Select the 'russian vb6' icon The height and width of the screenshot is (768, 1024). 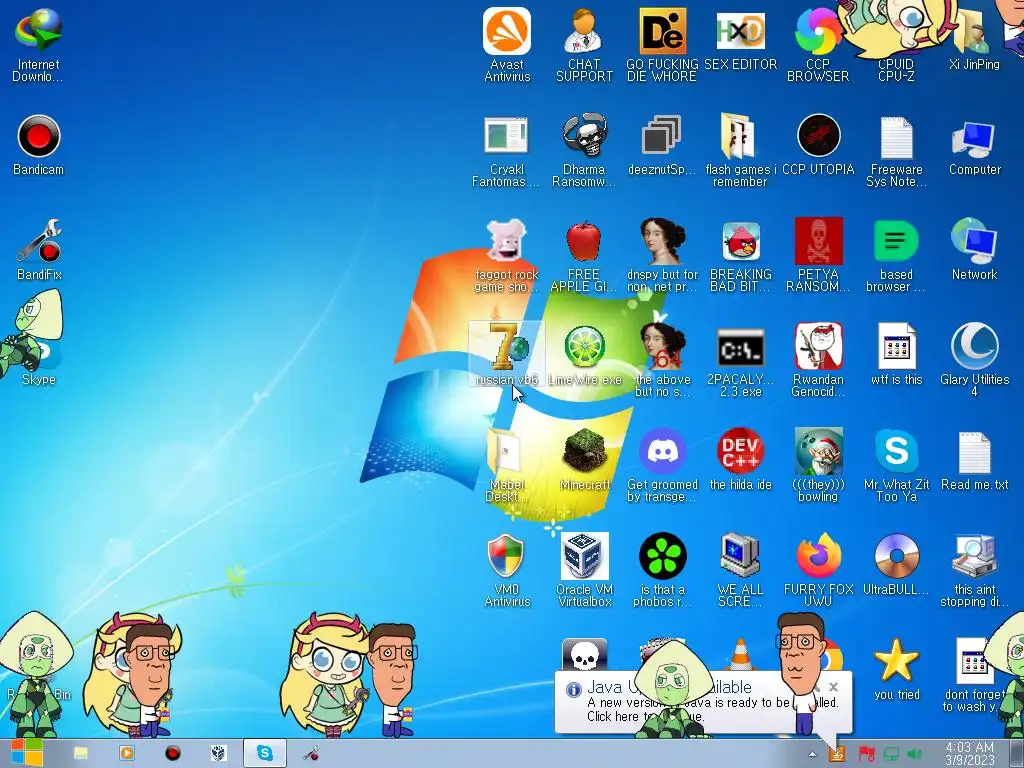[x=506, y=354]
